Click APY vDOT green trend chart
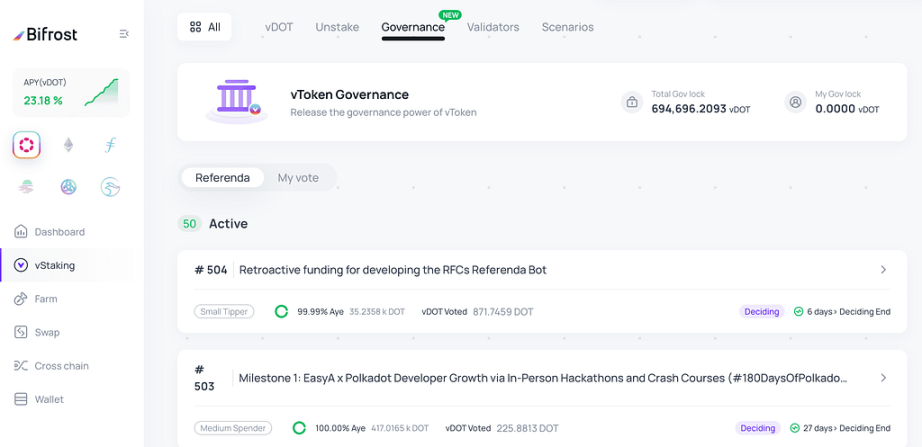 click(x=101, y=92)
